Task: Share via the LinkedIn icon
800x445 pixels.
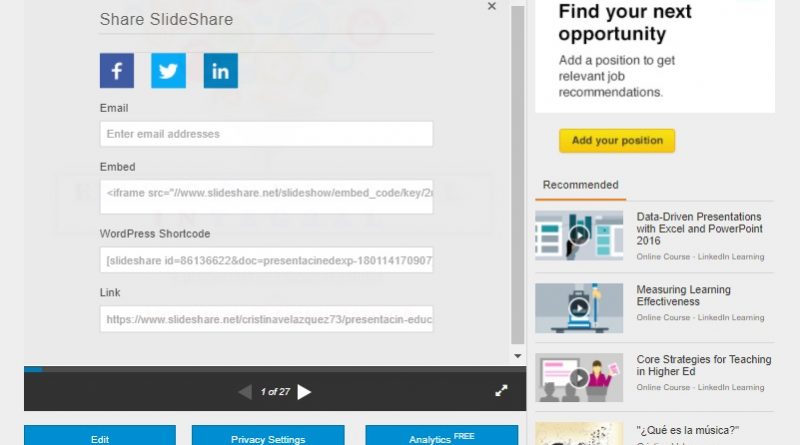Action: tap(220, 70)
